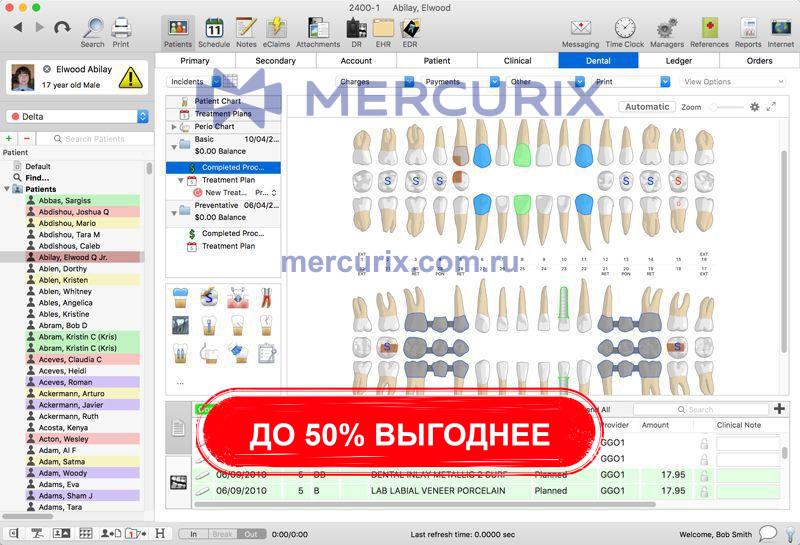Open the Other dropdown menu
The image size is (800, 545).
[545, 82]
